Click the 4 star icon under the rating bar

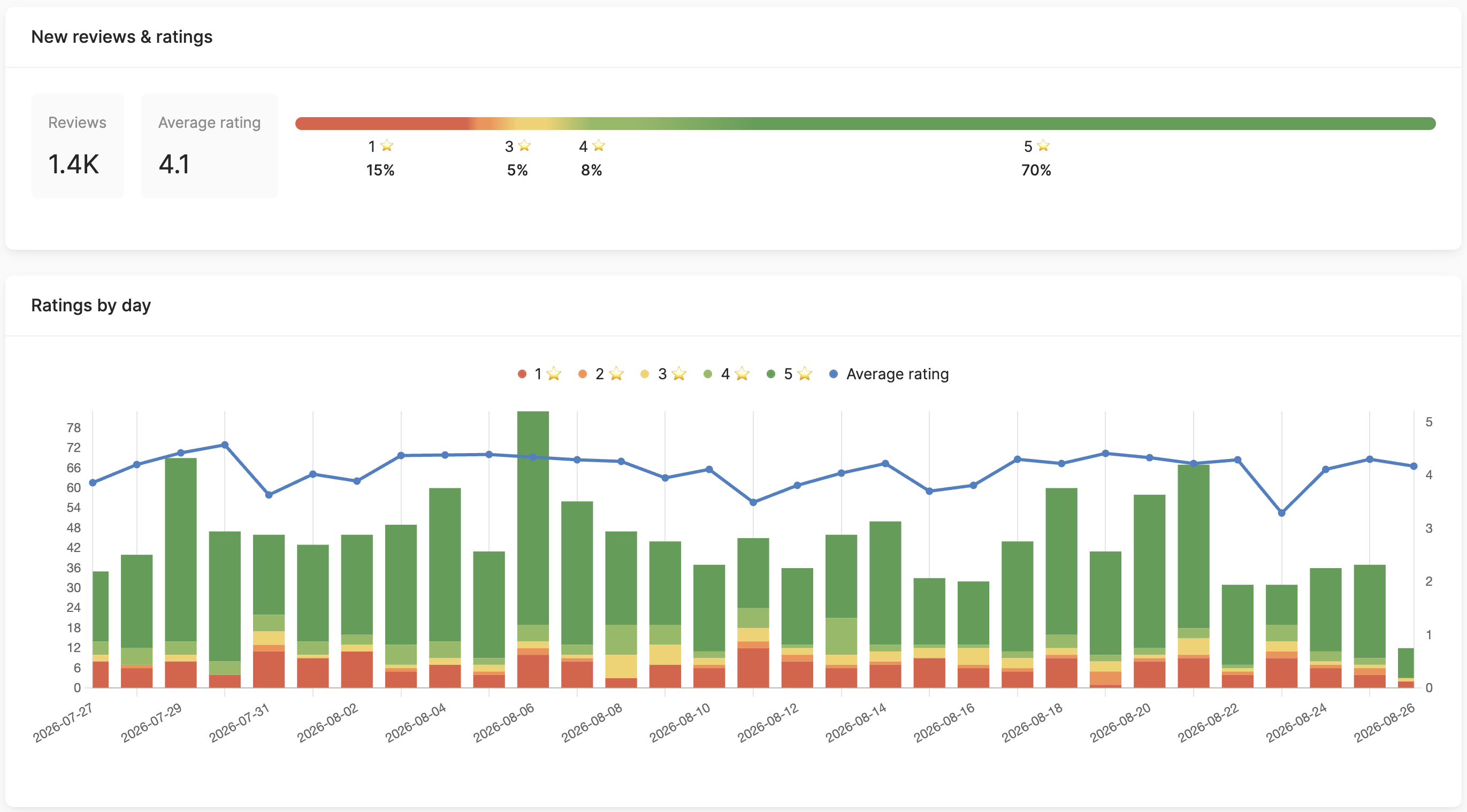tap(599, 146)
